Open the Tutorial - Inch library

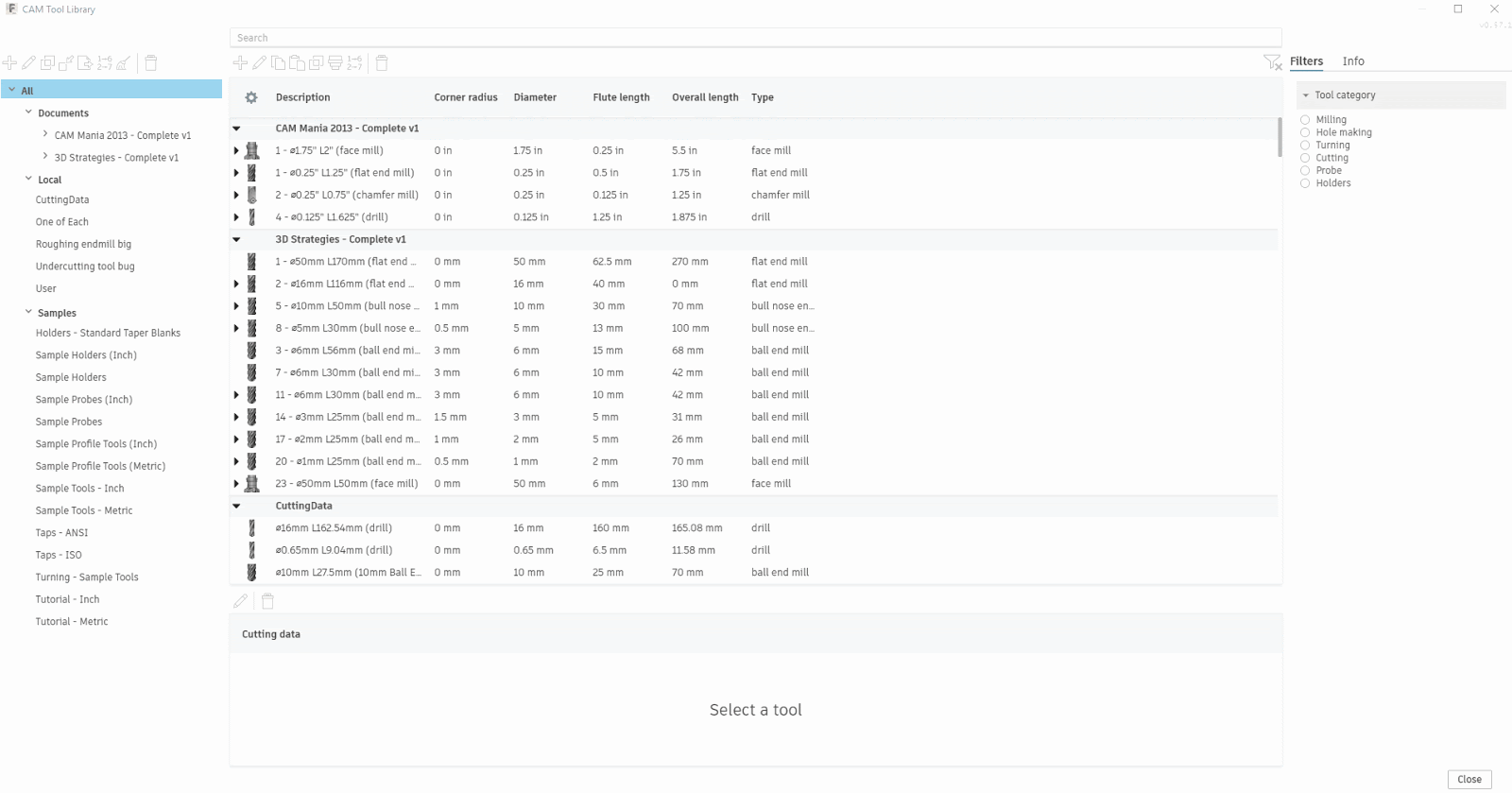(67, 599)
